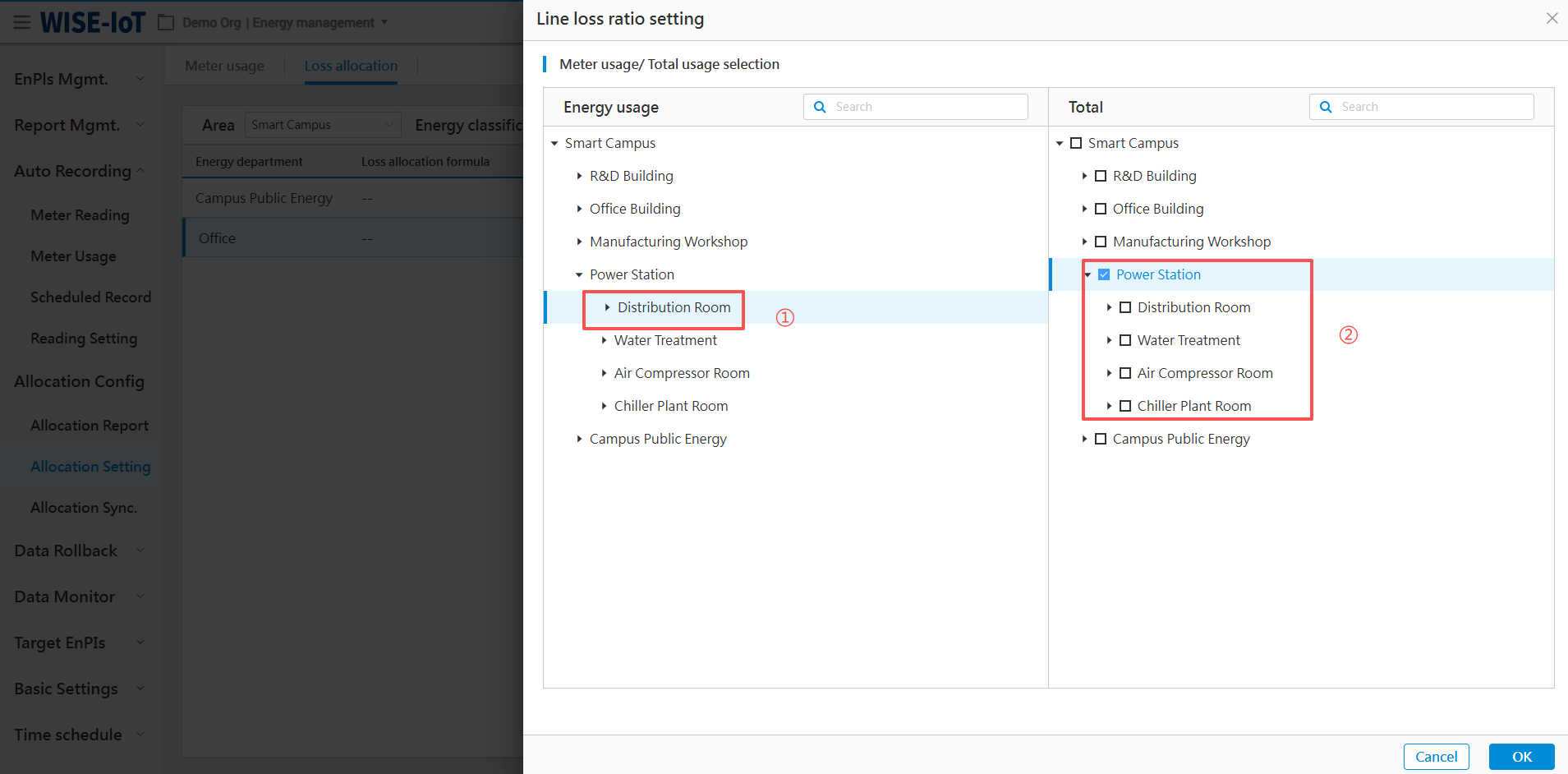Open the Demo Org Energy management dropdown
This screenshot has width=1568, height=774.
[x=384, y=22]
